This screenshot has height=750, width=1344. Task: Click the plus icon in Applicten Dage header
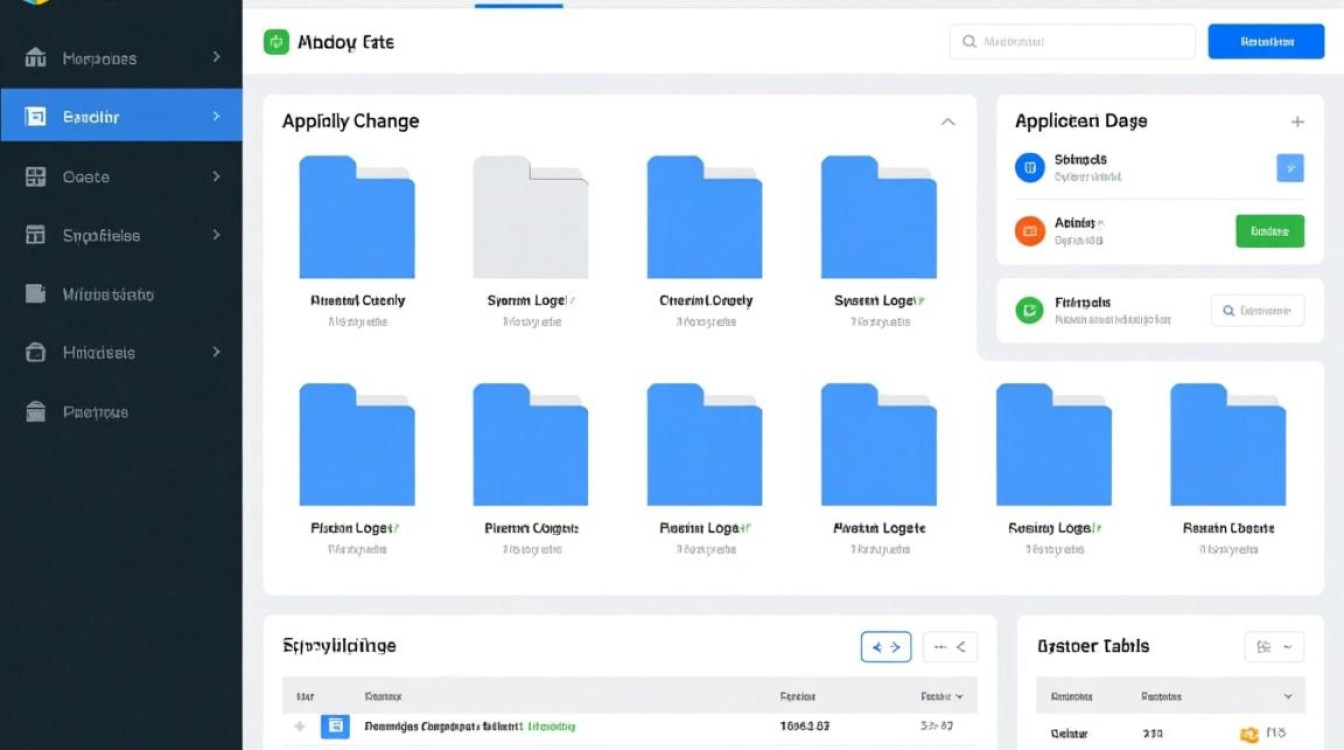tap(1297, 122)
